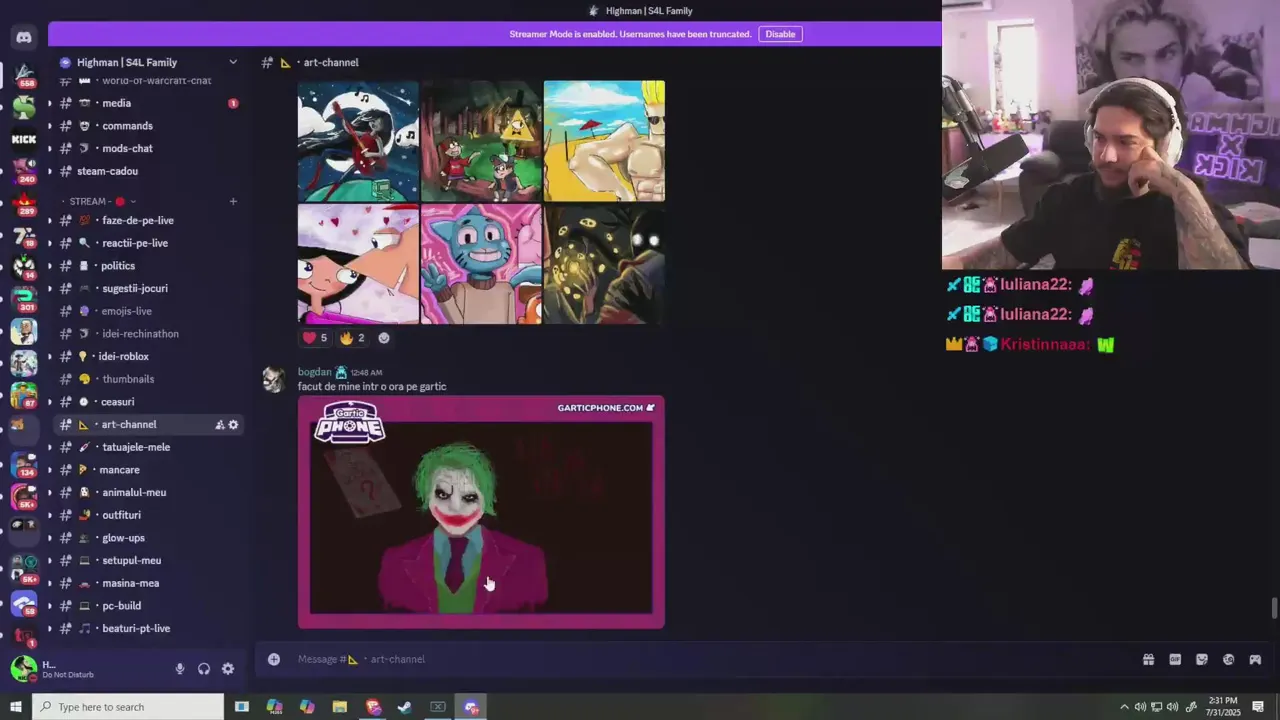
Task: Click the plus attachment button
Action: click(x=273, y=659)
